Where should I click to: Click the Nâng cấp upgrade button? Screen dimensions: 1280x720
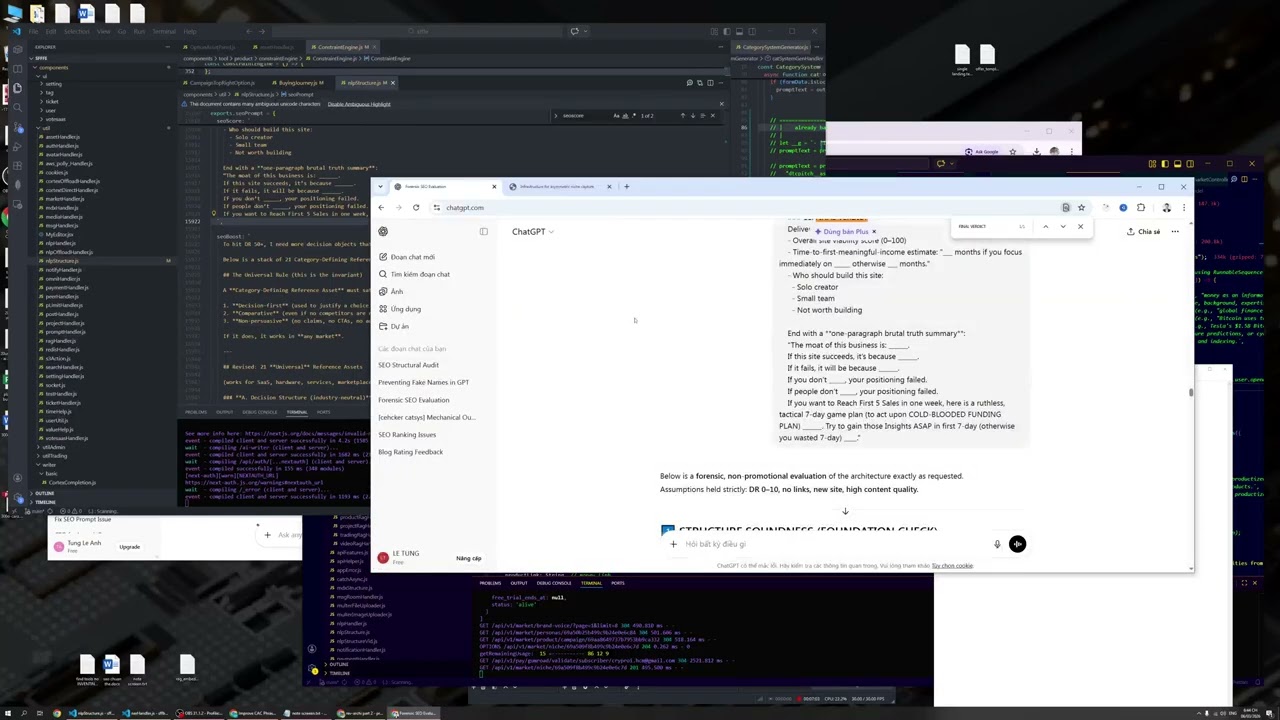469,558
